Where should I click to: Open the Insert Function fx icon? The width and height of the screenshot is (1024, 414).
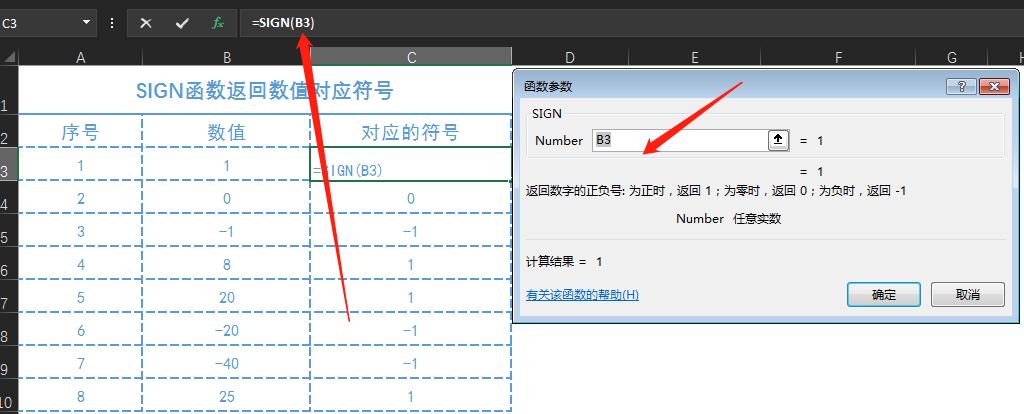point(218,24)
